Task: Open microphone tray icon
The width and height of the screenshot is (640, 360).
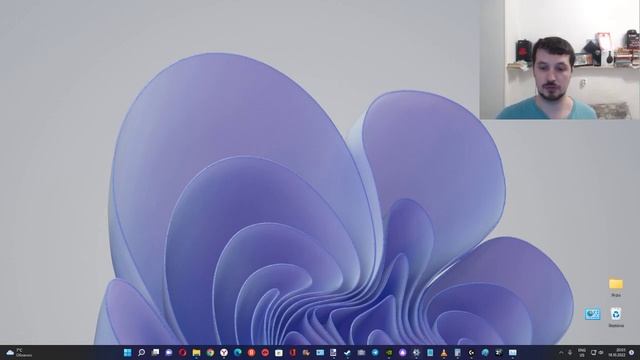Action: 570,353
